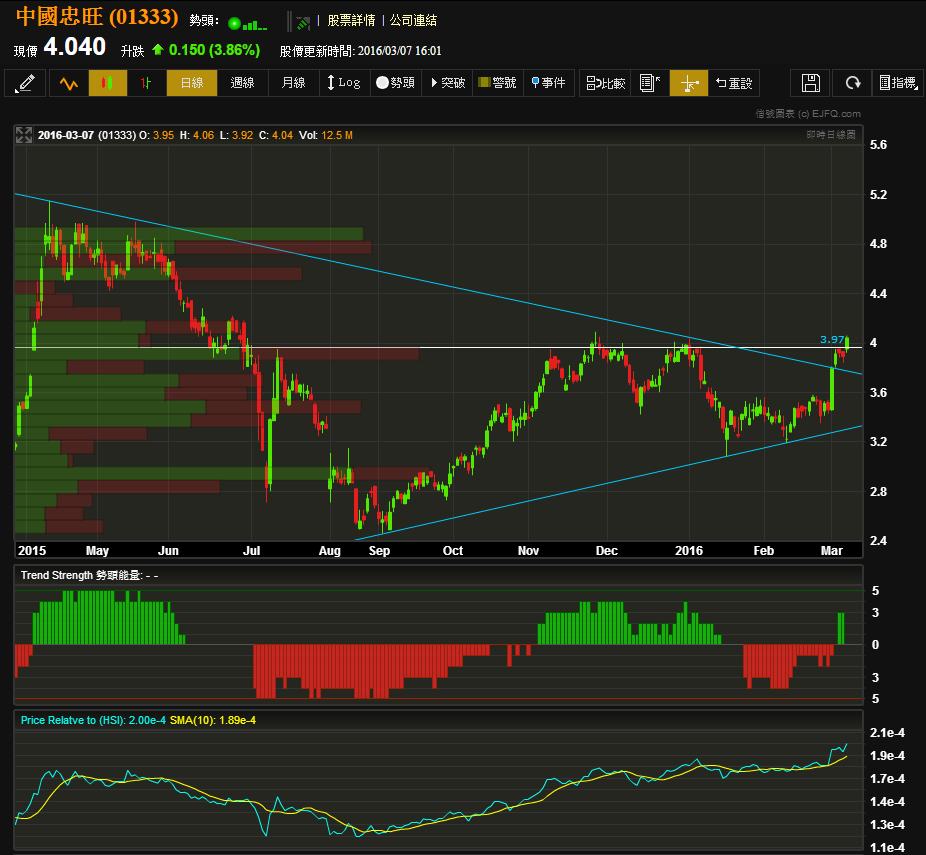
Task: Open the notes list icon
Action: pyautogui.click(x=649, y=83)
